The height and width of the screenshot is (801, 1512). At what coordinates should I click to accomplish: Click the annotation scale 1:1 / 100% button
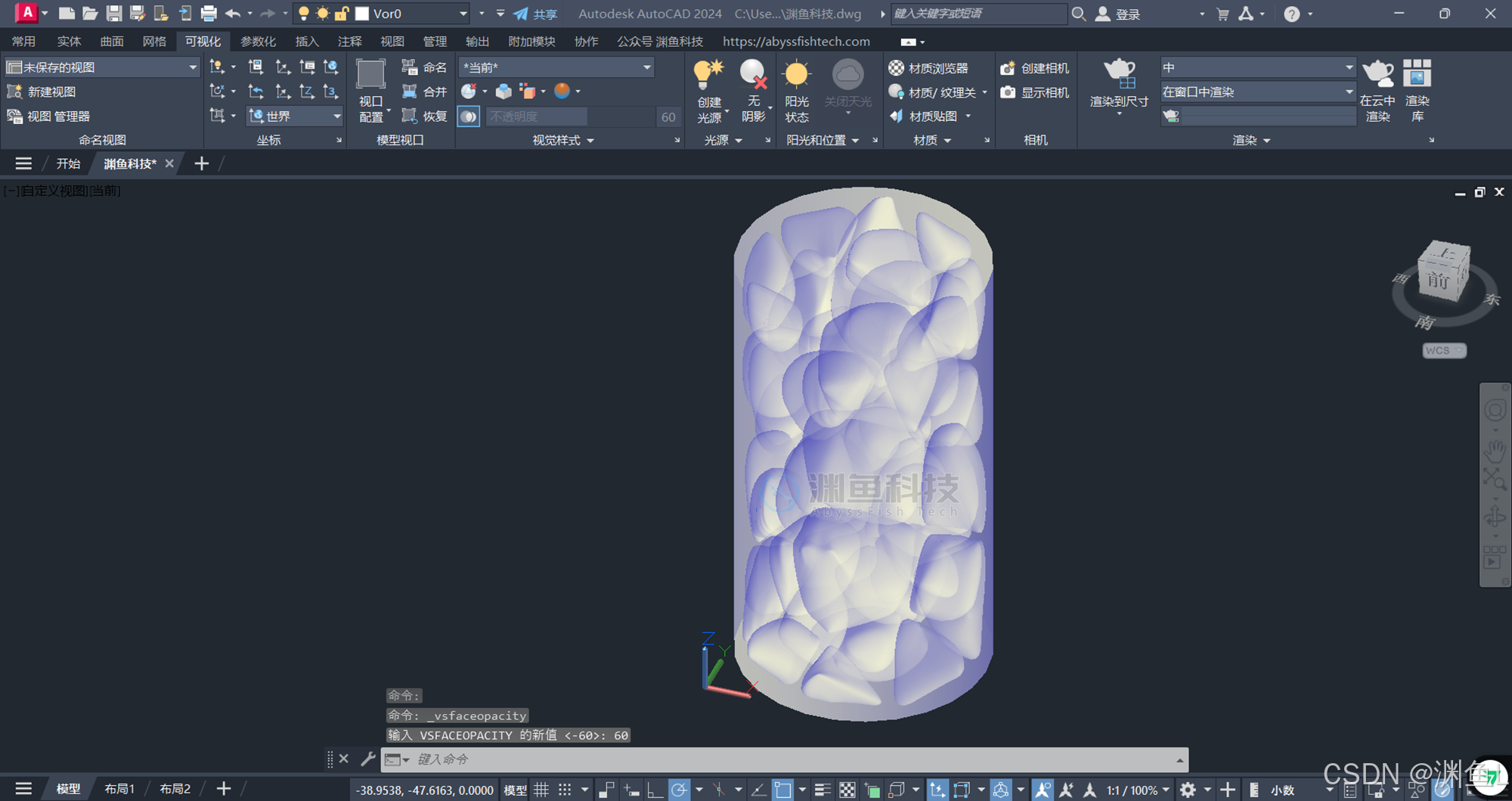(1137, 790)
